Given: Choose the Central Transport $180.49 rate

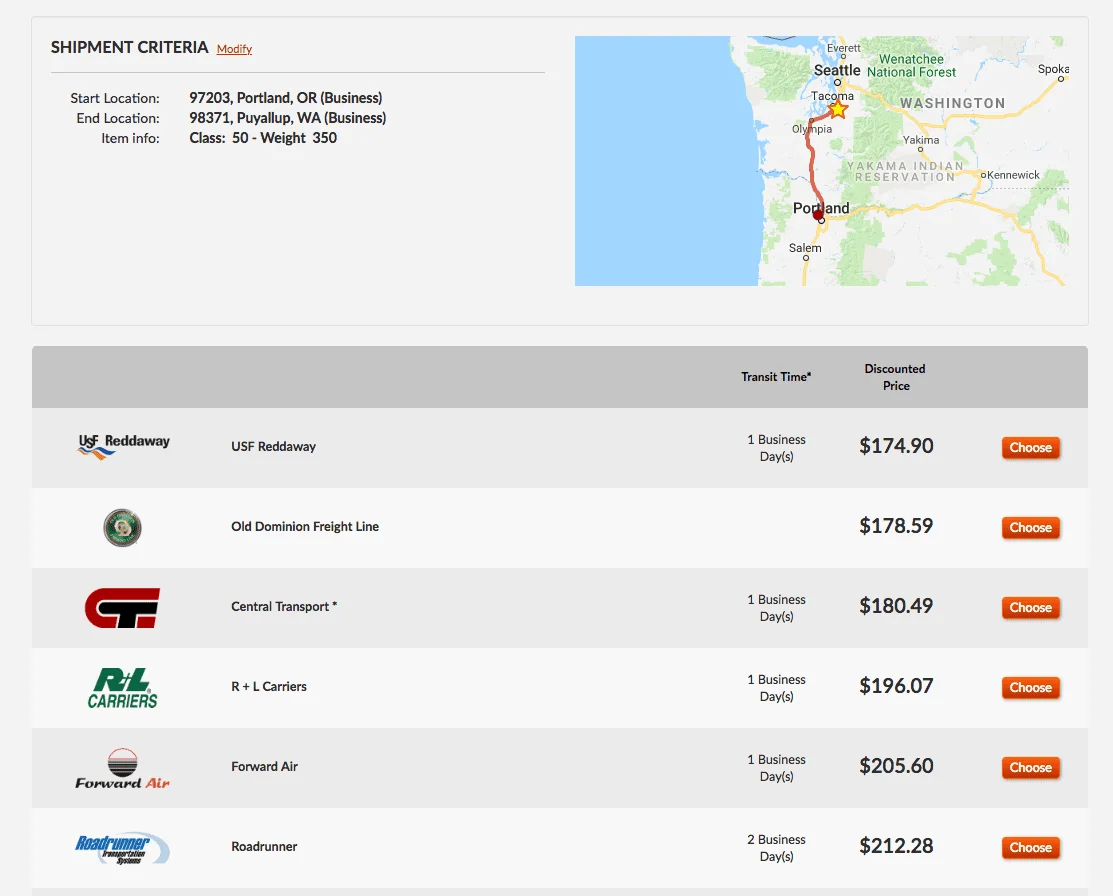Looking at the screenshot, I should 1030,608.
